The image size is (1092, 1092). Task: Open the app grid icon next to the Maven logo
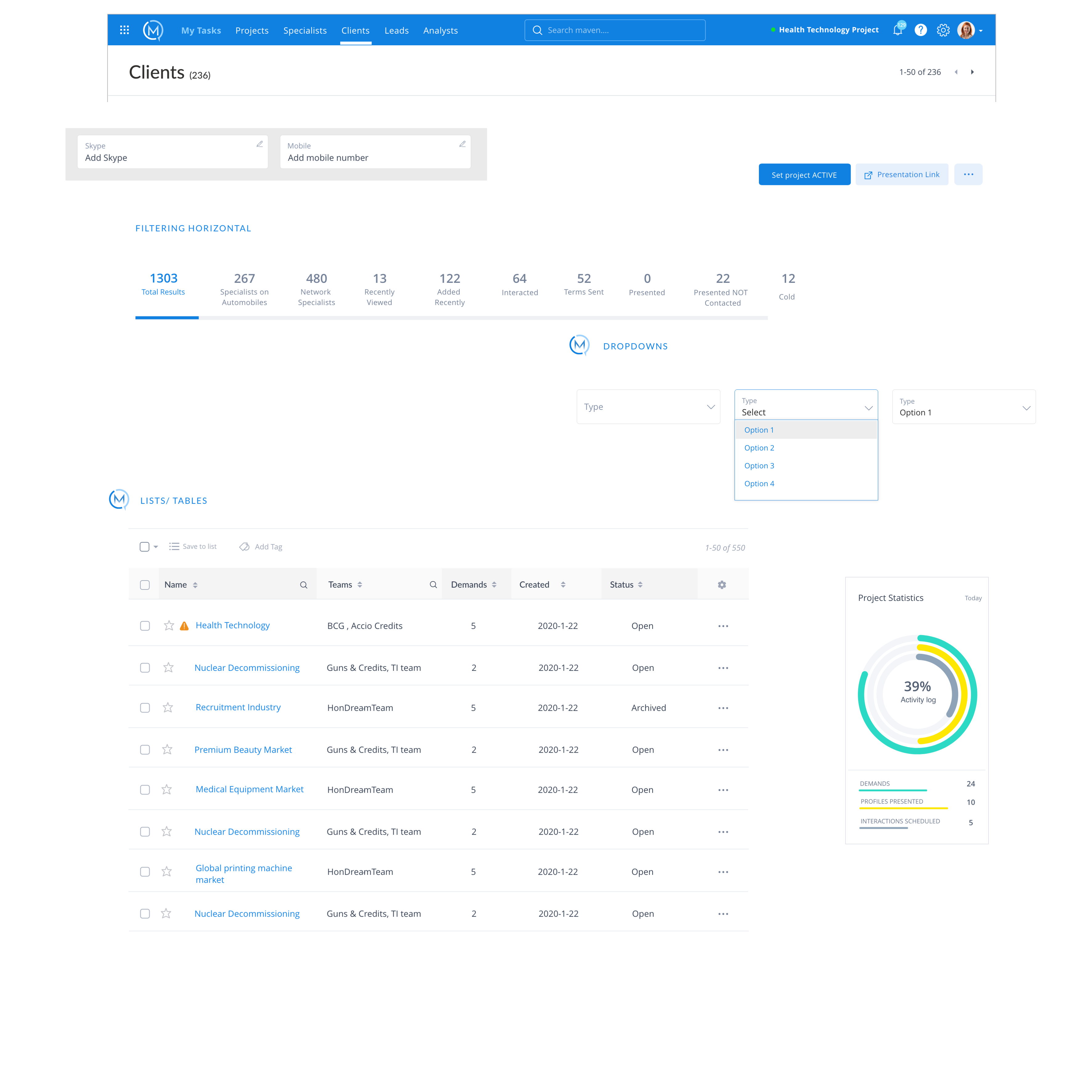pyautogui.click(x=124, y=30)
